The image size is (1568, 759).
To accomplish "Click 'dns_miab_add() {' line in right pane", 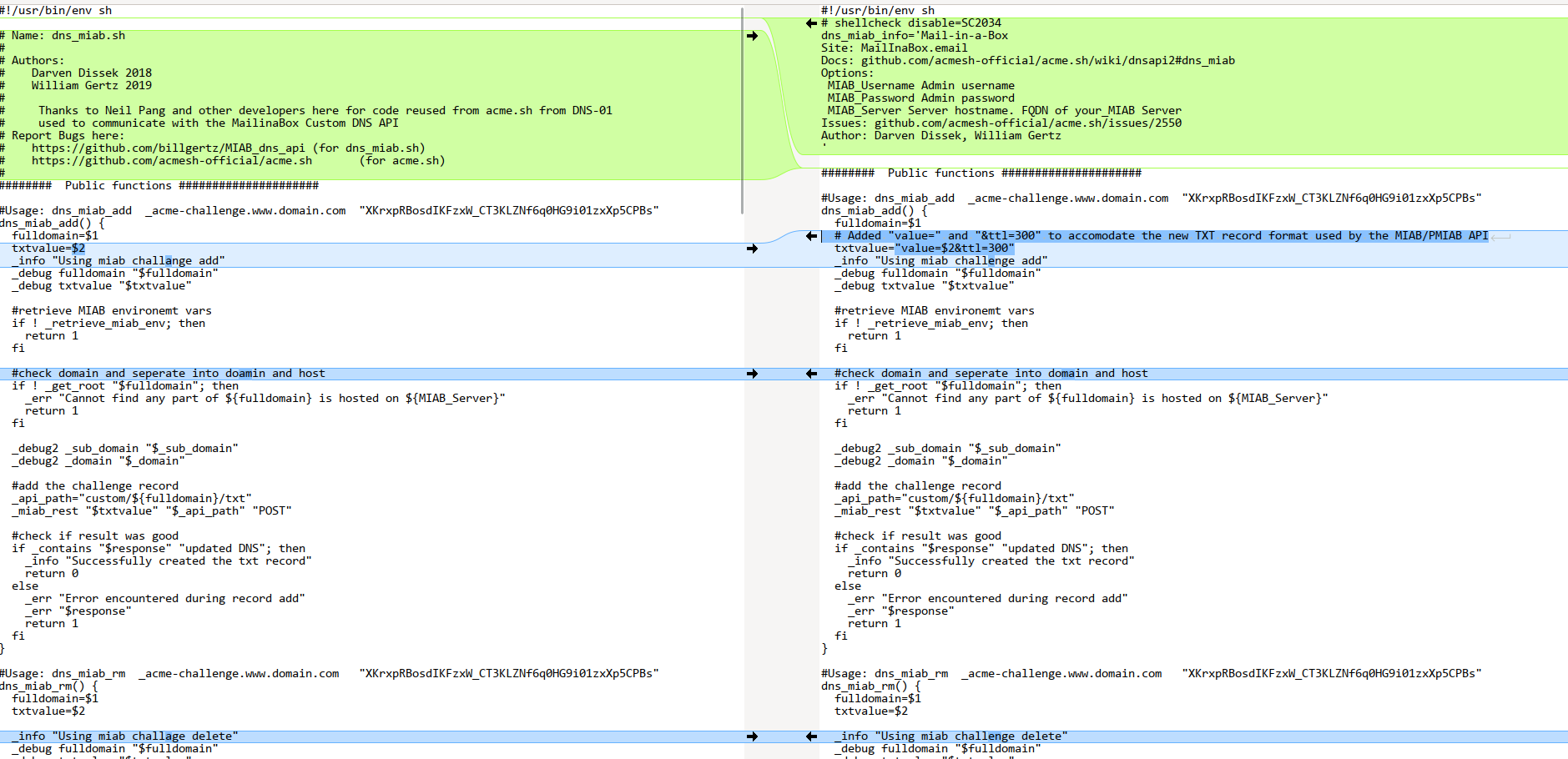I will pos(875,211).
